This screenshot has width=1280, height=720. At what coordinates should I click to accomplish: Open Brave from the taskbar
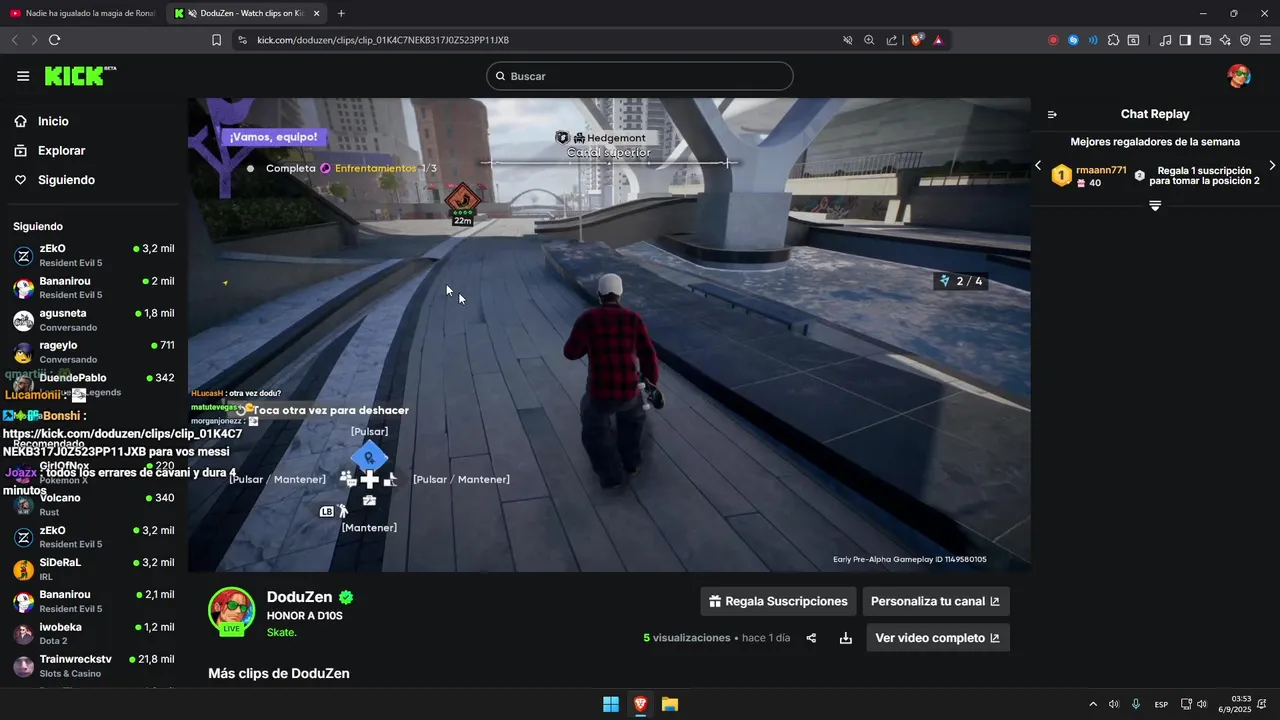pyautogui.click(x=640, y=704)
